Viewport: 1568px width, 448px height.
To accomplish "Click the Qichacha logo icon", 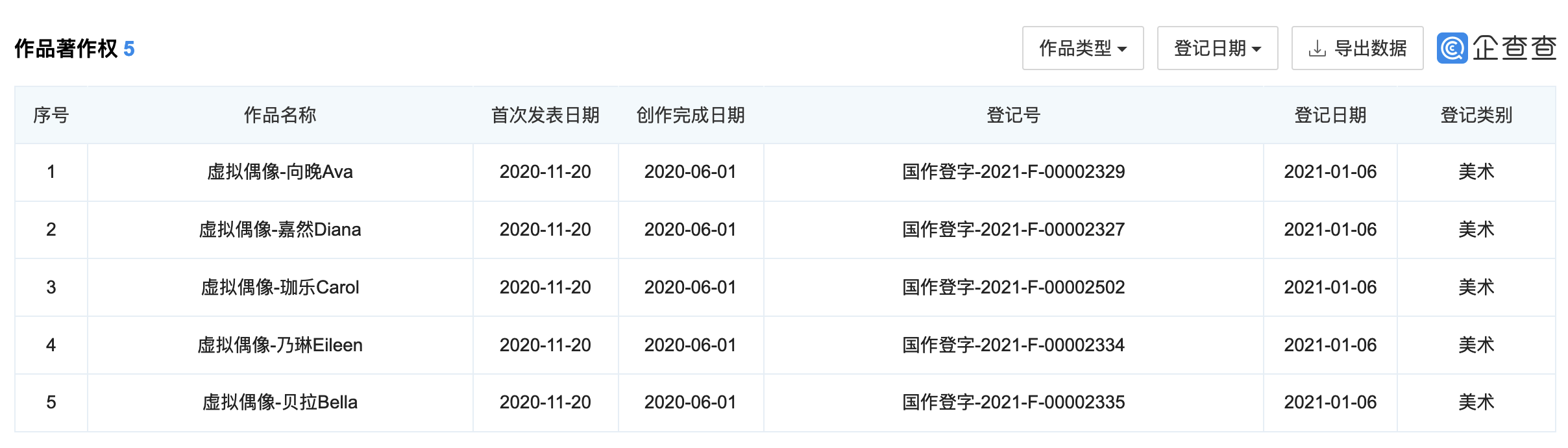I will [1452, 48].
